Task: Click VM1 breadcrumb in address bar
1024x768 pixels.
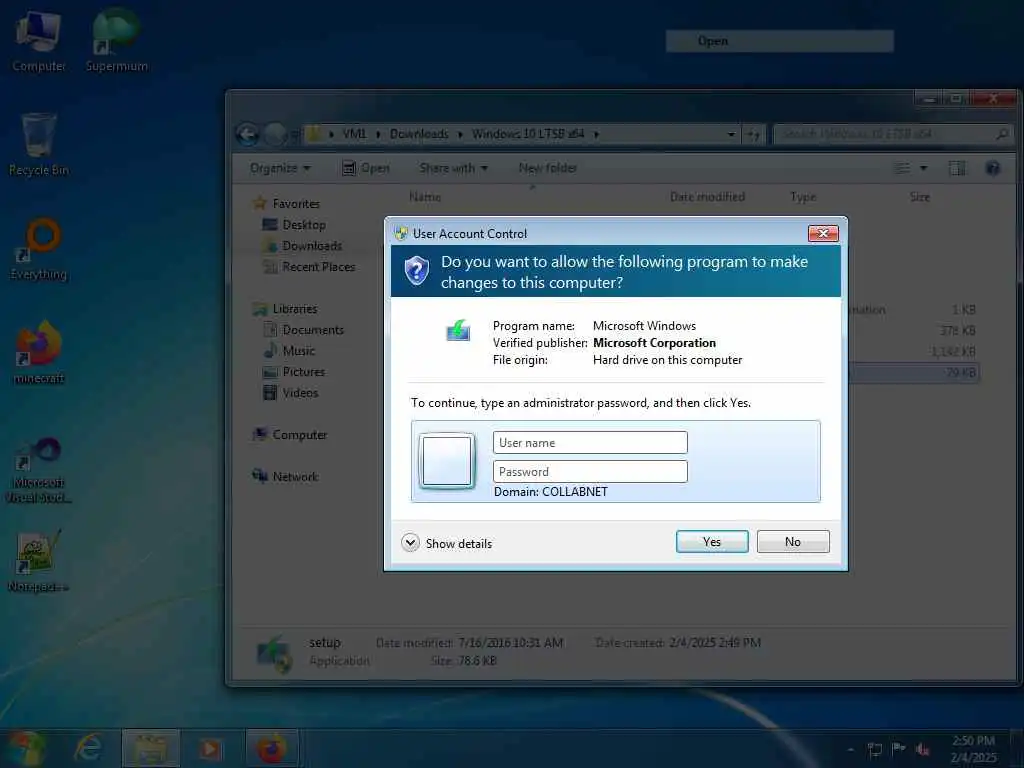Action: 354,134
